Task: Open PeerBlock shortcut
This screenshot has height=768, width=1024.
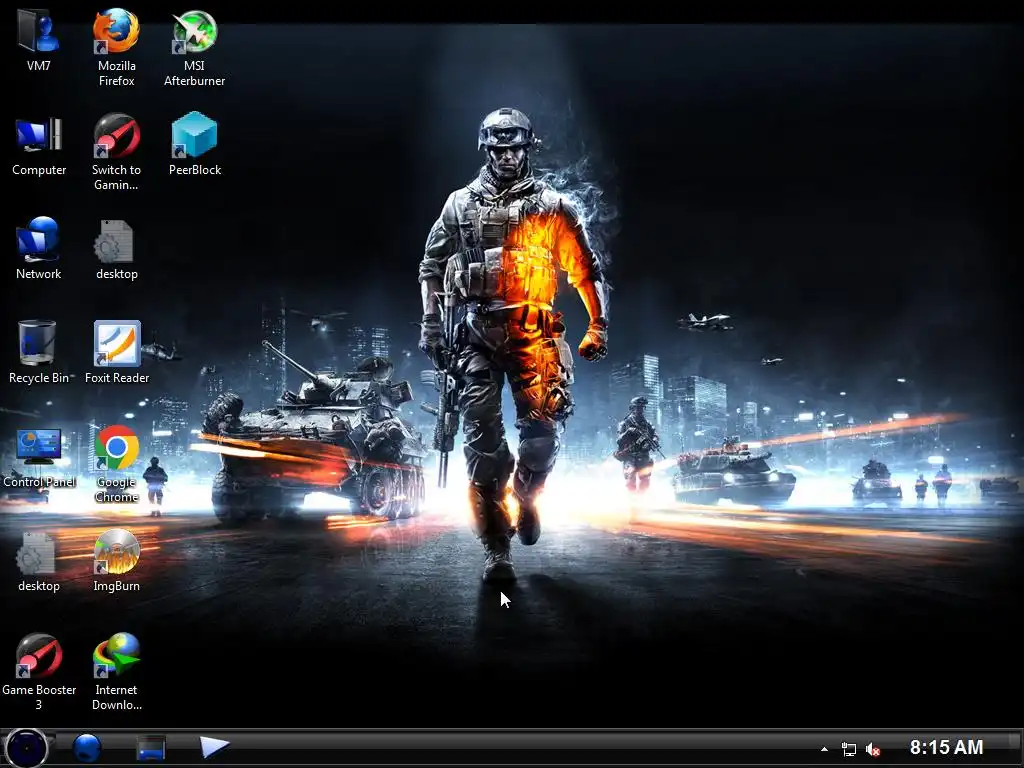Action: click(195, 144)
